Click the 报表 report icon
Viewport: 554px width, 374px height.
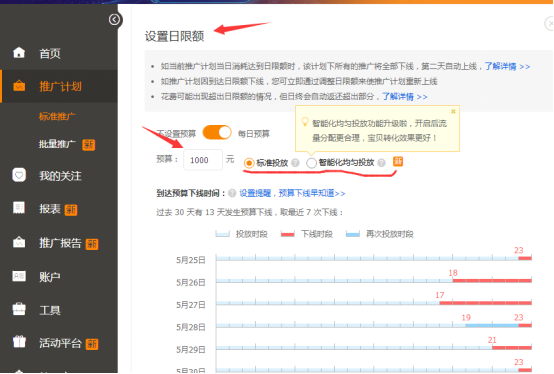click(x=19, y=208)
